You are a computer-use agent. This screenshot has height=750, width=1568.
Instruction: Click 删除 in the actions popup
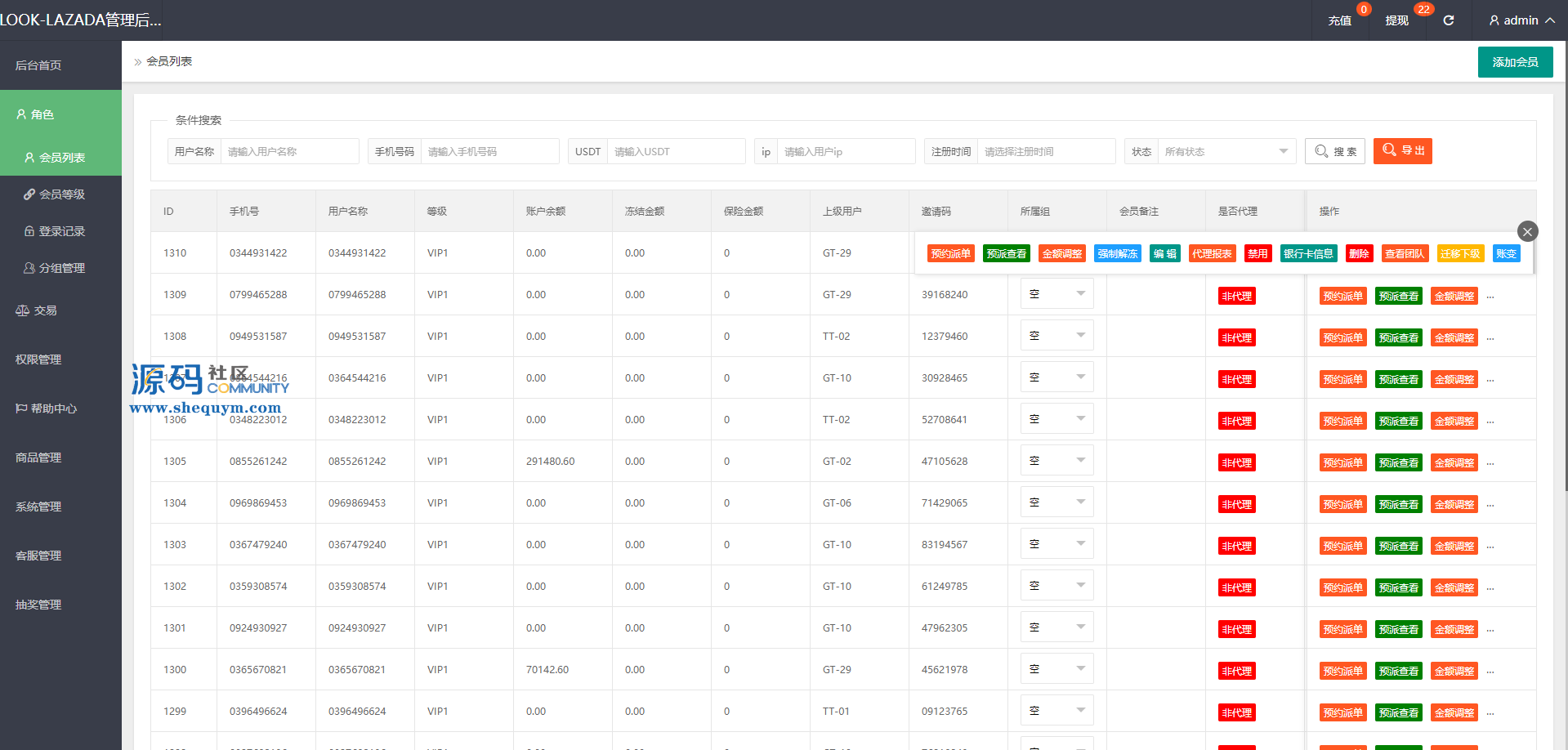pos(1360,253)
